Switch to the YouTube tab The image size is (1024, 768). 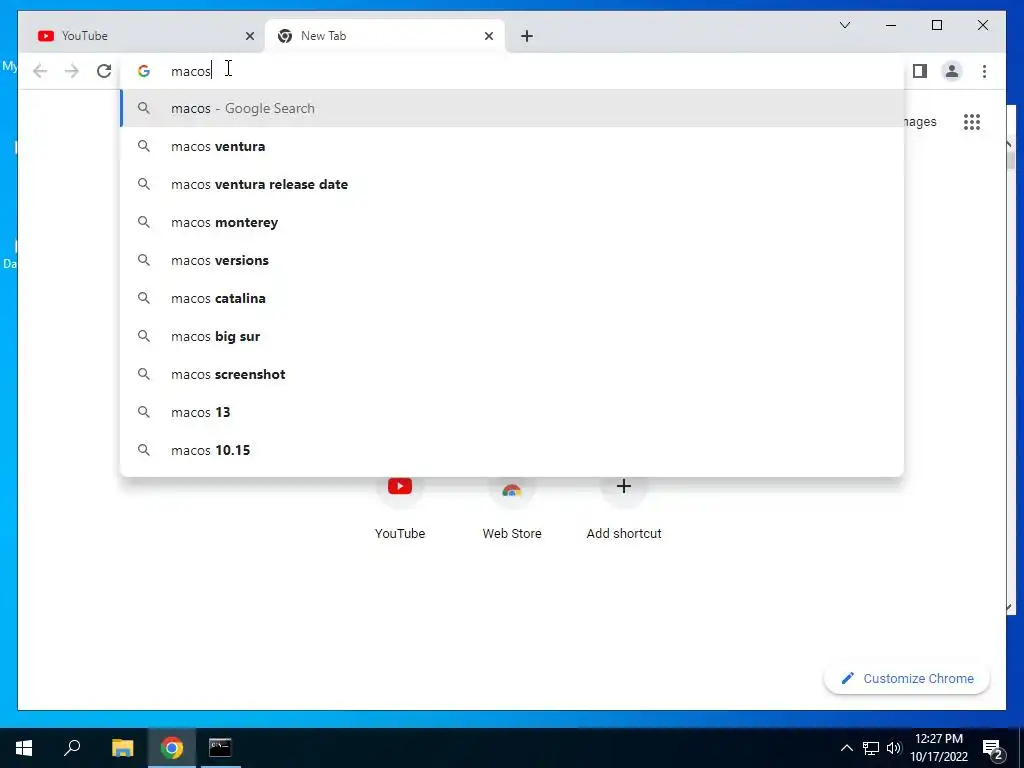142,36
